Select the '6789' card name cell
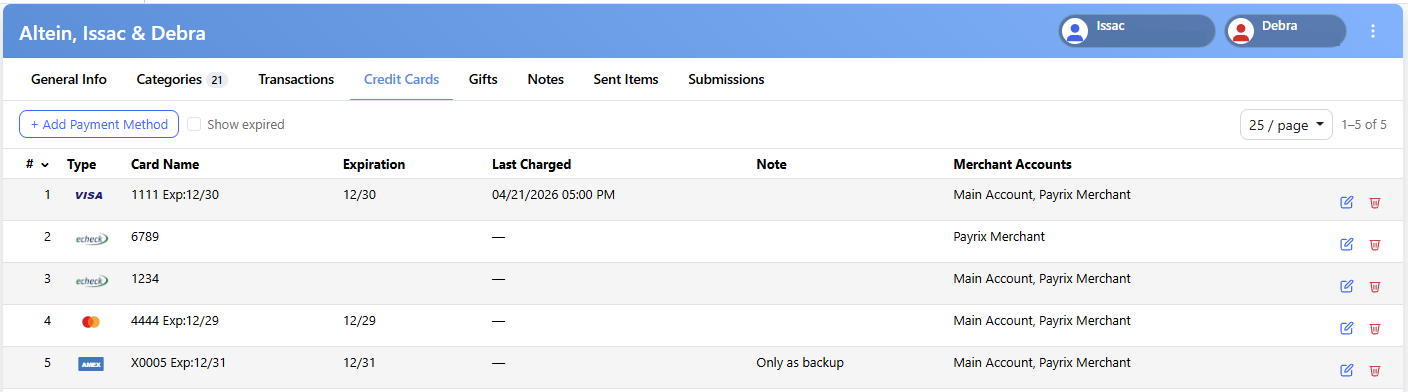The height and width of the screenshot is (392, 1408). tap(145, 237)
